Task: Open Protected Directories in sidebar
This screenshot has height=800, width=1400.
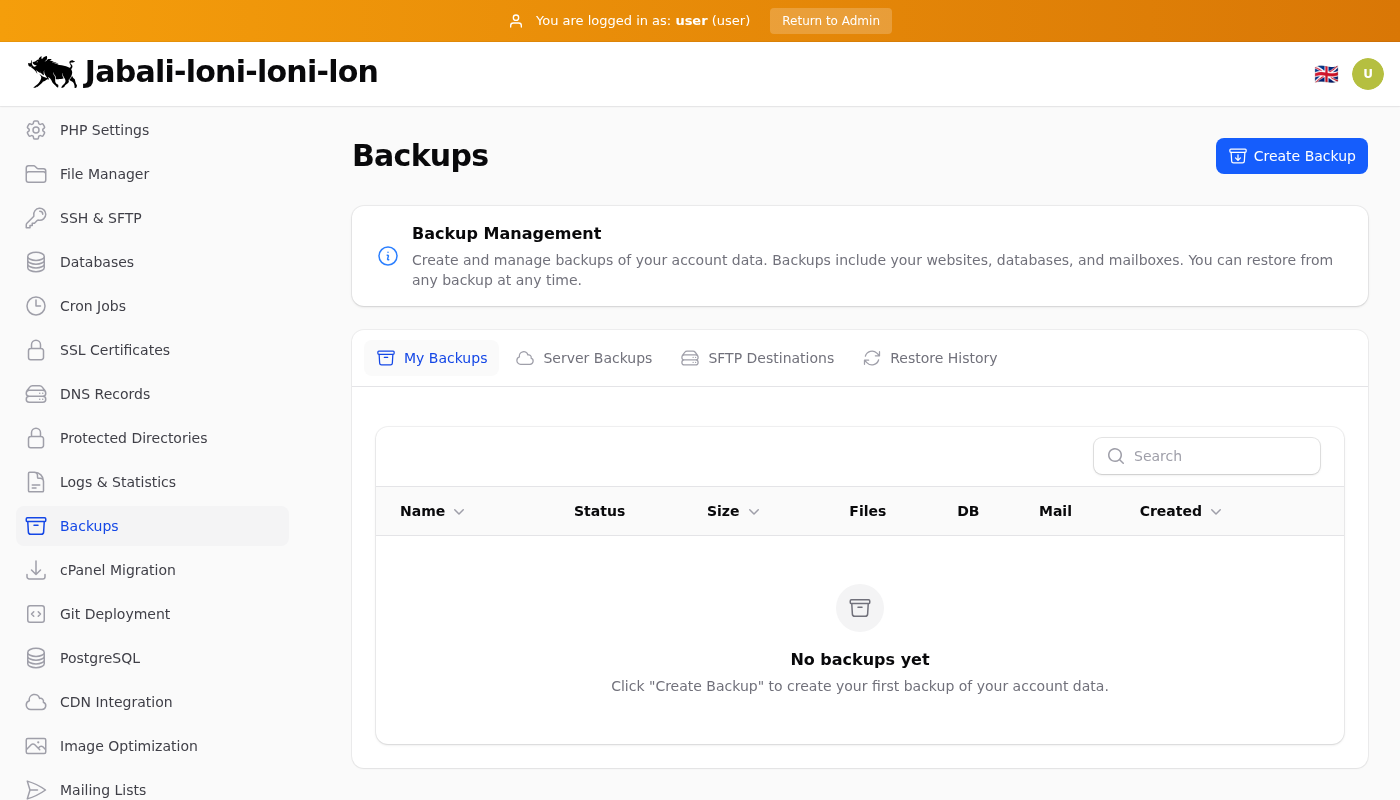Action: coord(133,438)
